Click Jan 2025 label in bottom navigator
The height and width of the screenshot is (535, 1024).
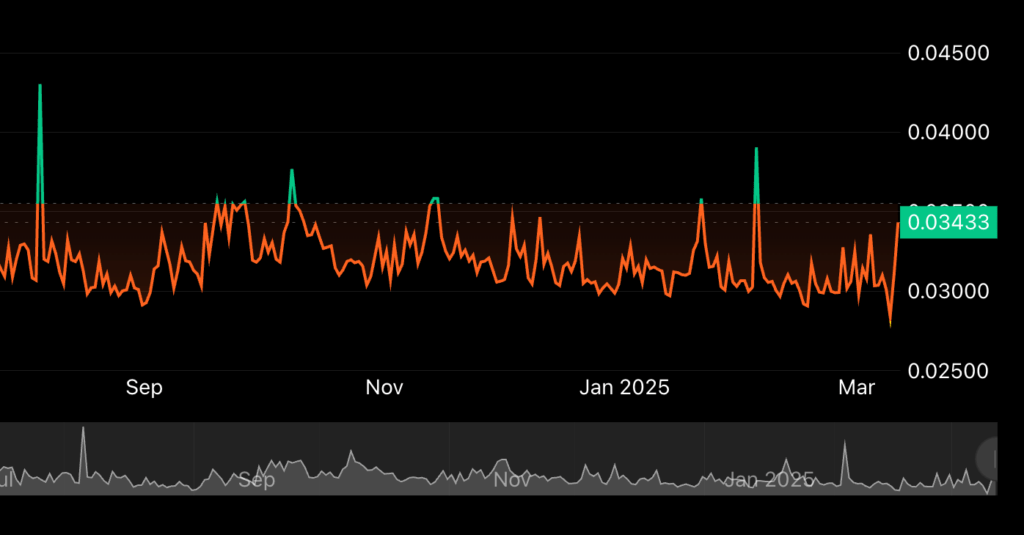(768, 481)
